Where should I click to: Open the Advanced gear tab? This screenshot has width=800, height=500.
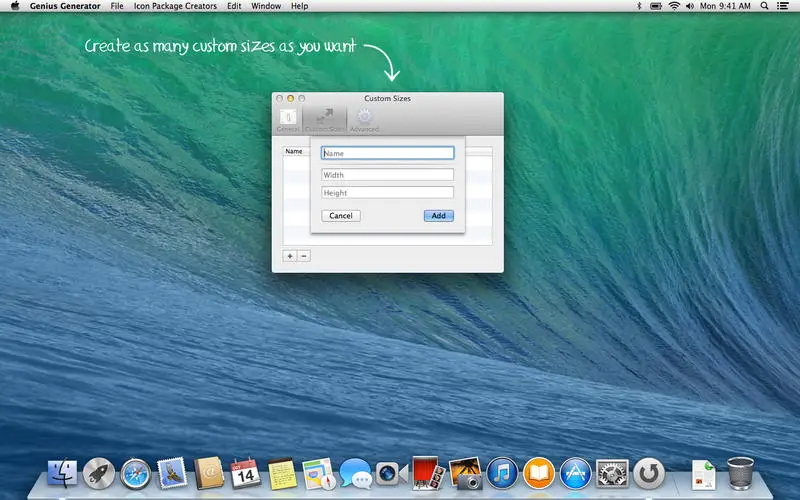coord(364,120)
